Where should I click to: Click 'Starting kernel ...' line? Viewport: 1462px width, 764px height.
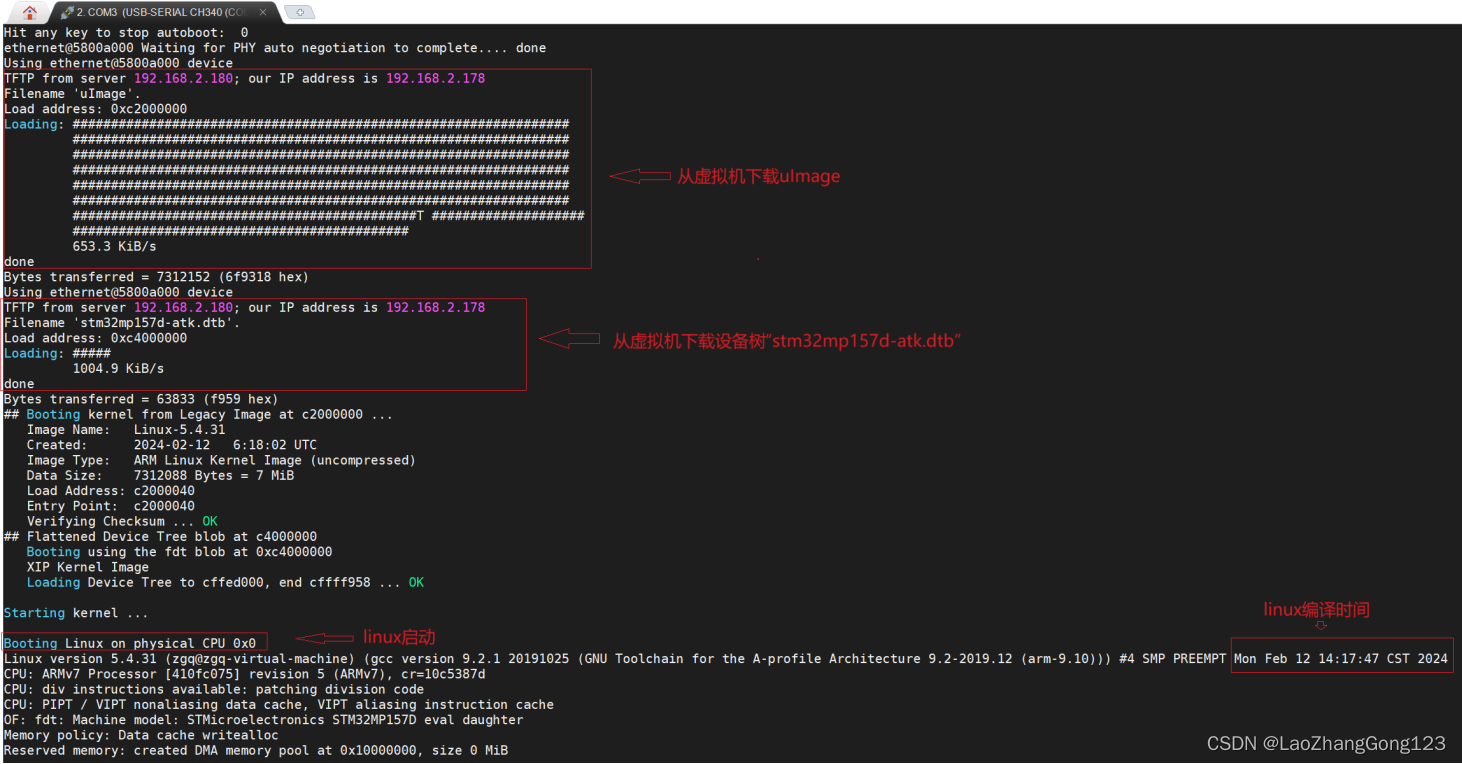[76, 613]
